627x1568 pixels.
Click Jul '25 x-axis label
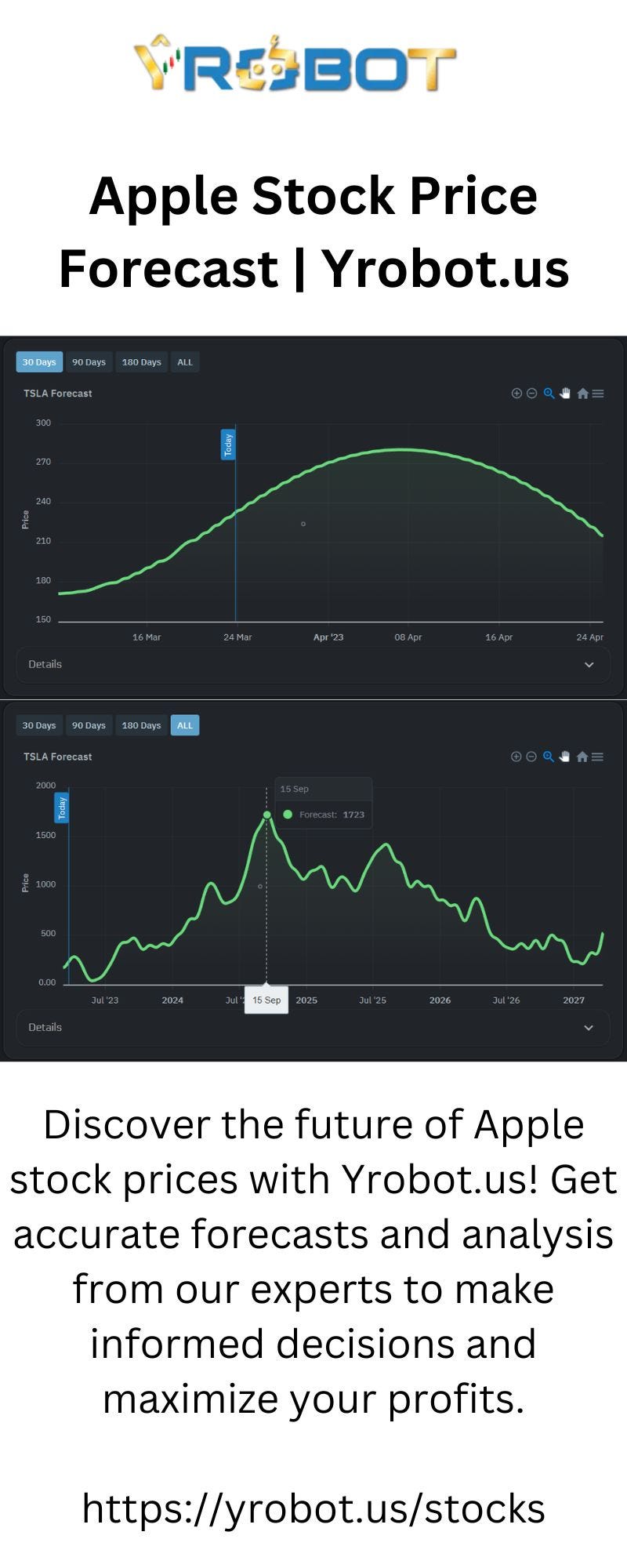point(372,1000)
